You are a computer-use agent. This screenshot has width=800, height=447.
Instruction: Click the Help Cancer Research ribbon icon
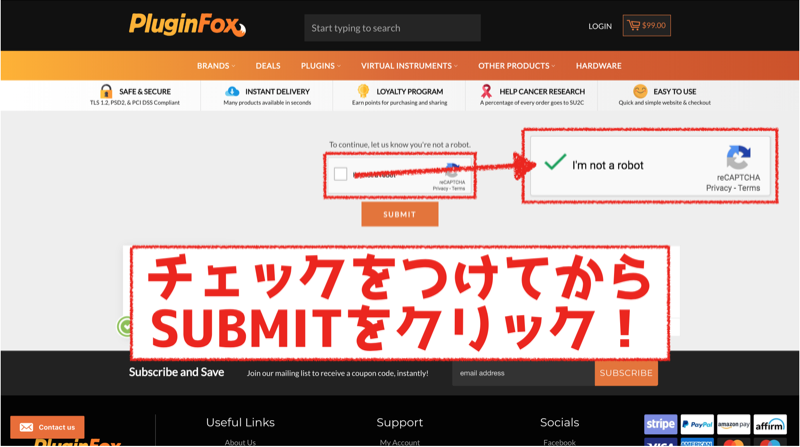coord(486,91)
